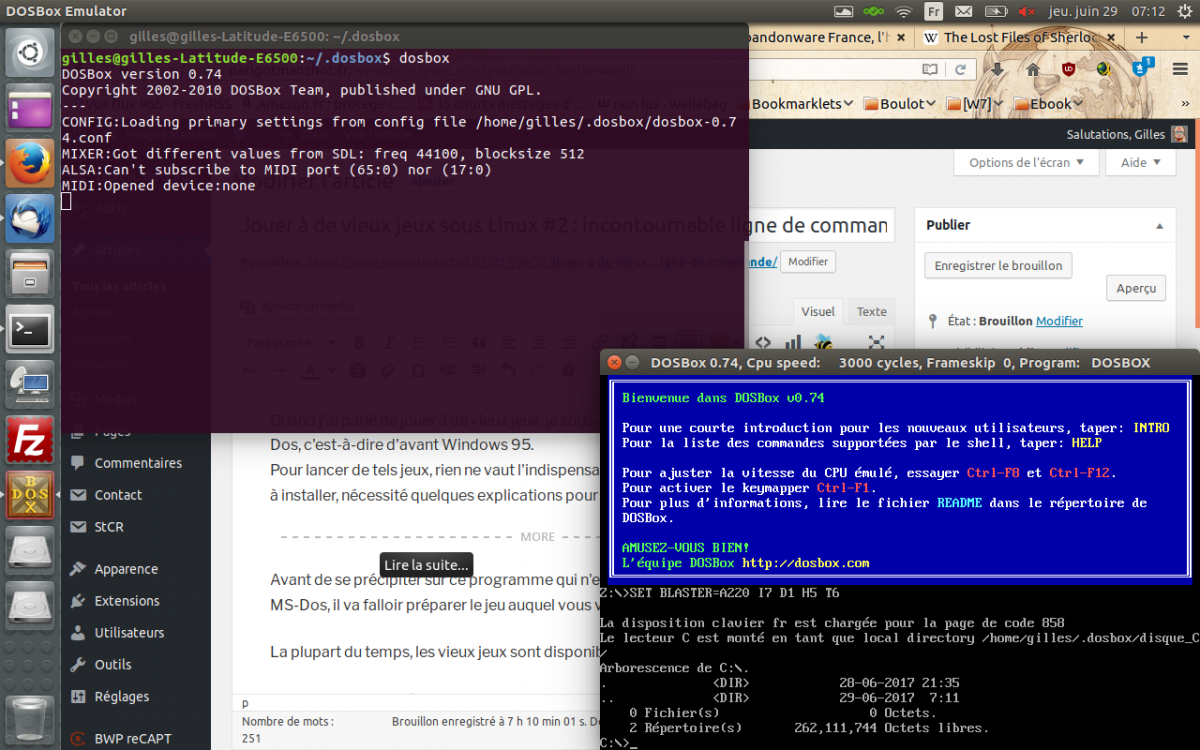Image resolution: width=1200 pixels, height=750 pixels.
Task: Launch FileZilla from the dock
Action: tap(30, 439)
